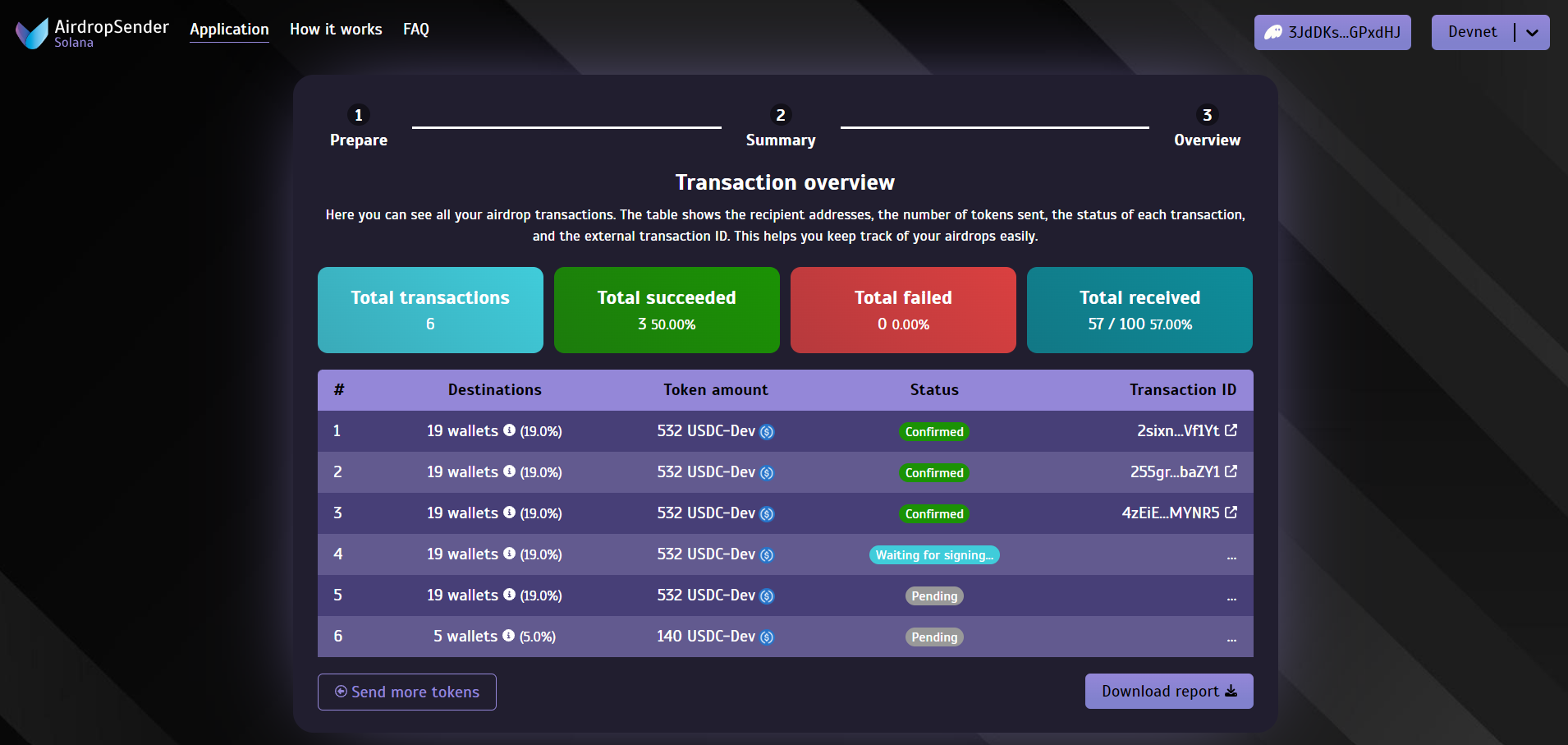Screen dimensions: 1568x745
Task: Open the Devnet network selector
Action: click(1472, 33)
